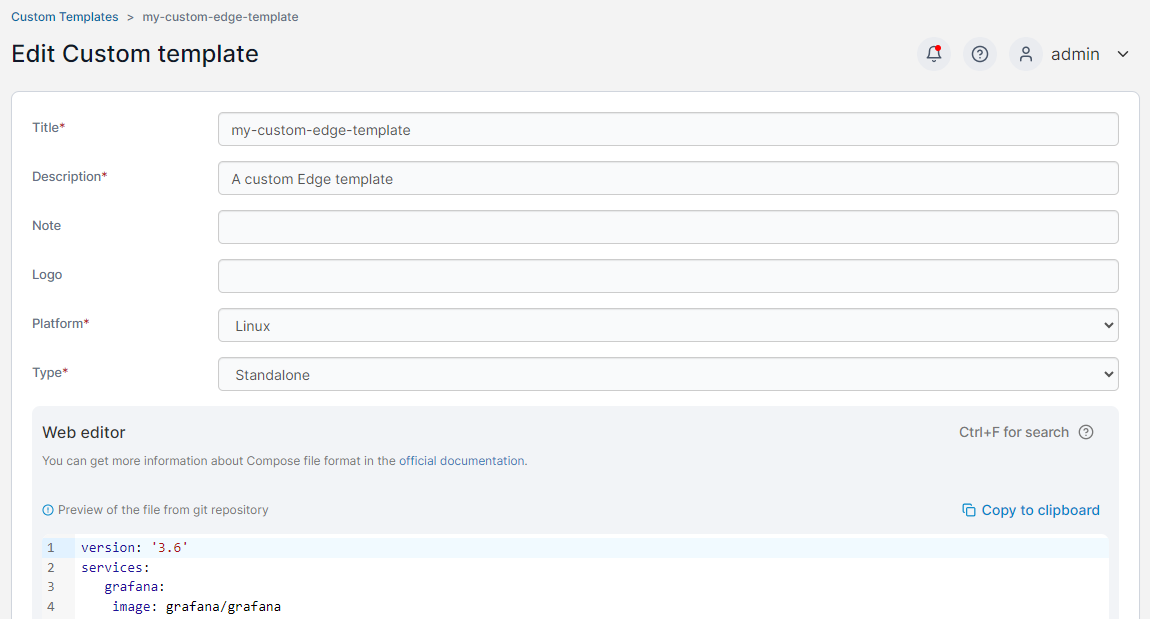
Task: Open the Type dropdown showing Standalone
Action: tap(668, 374)
